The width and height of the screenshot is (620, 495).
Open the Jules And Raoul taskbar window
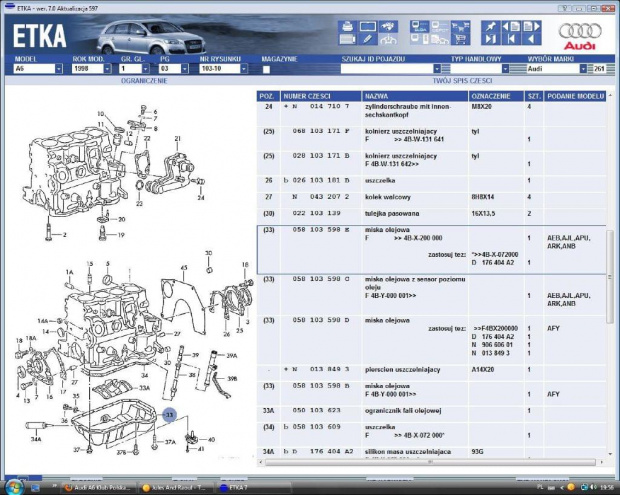[x=176, y=487]
